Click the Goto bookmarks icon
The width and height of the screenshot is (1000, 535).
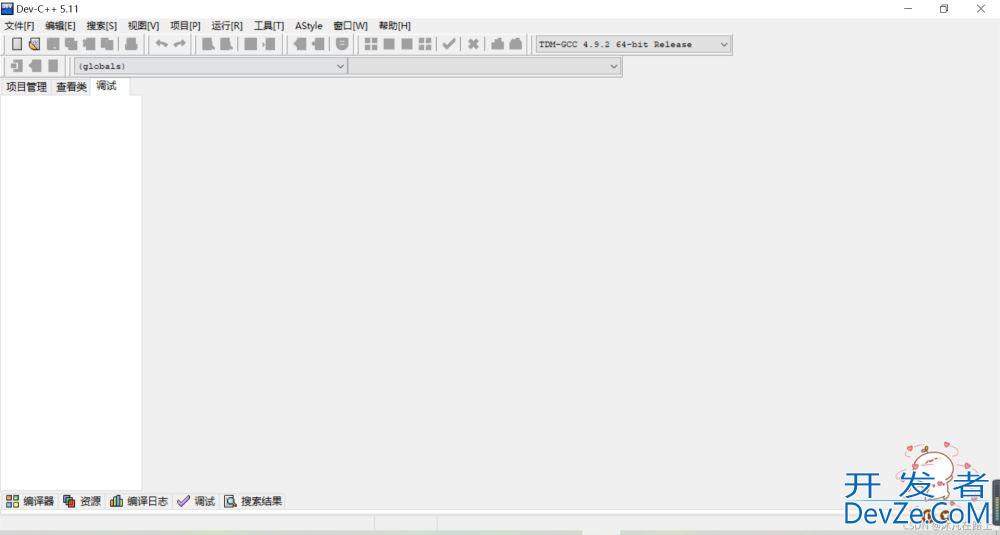click(53, 66)
